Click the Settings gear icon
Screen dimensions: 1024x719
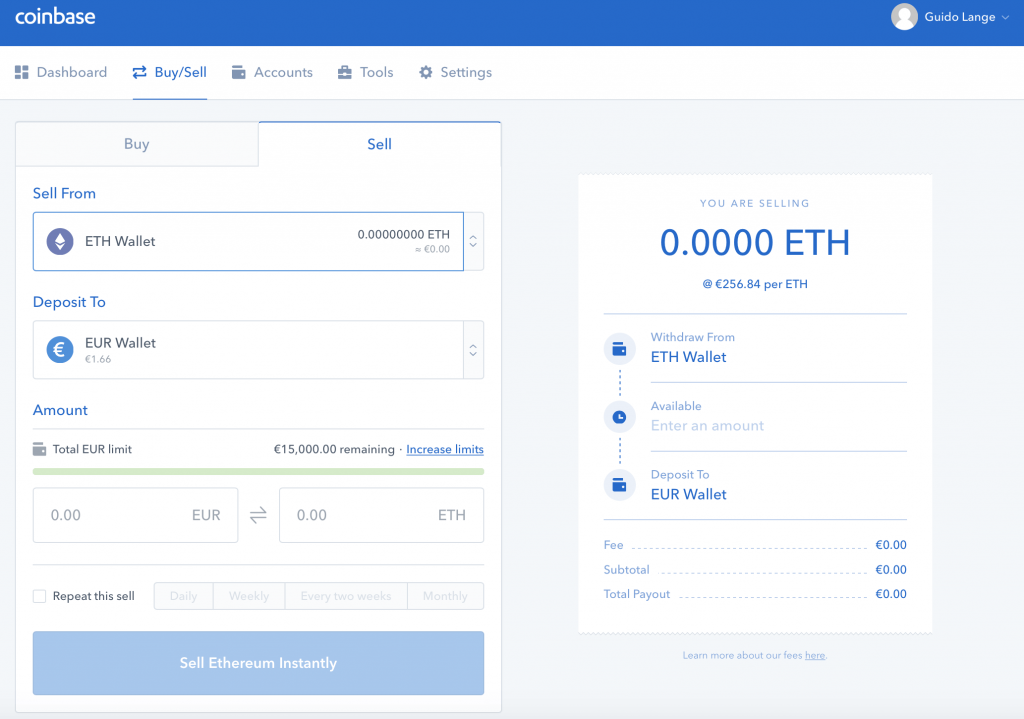point(426,72)
